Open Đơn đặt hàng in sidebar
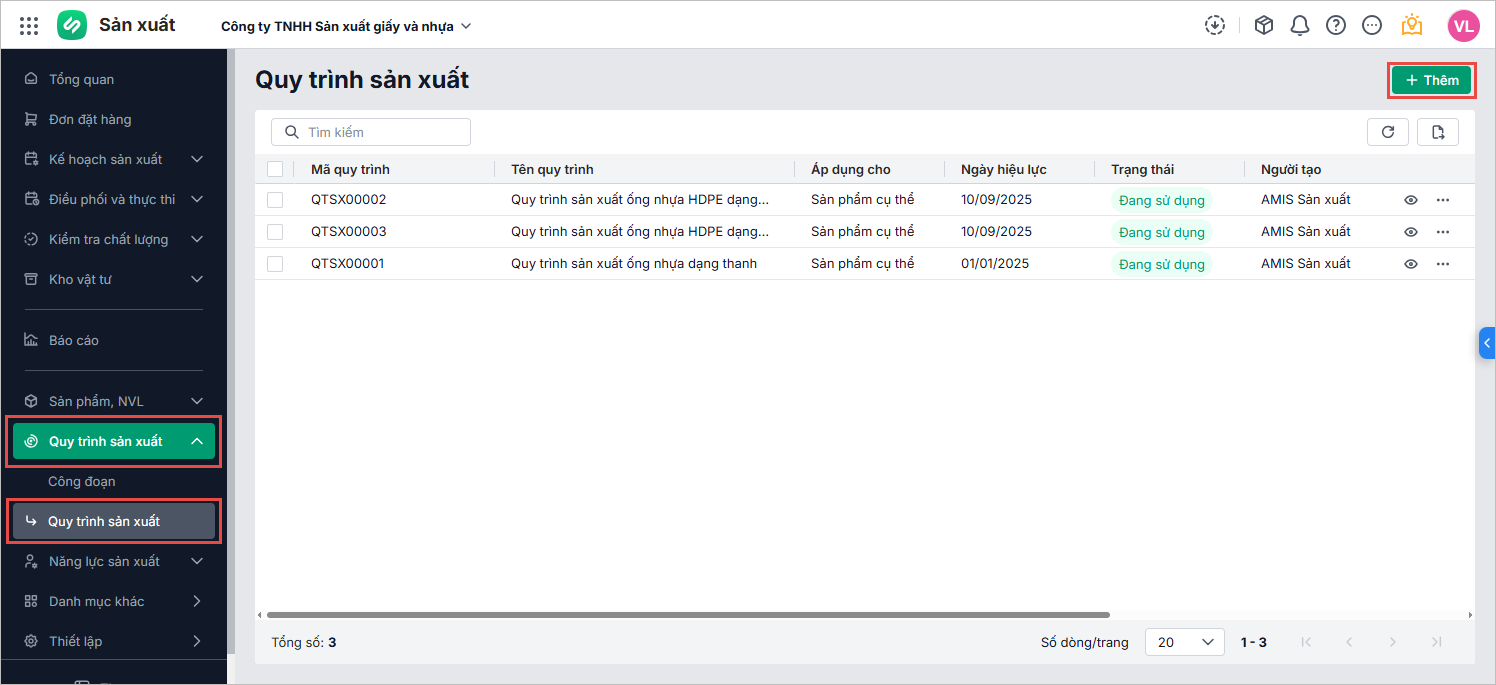Image resolution: width=1496 pixels, height=685 pixels. pyautogui.click(x=114, y=119)
